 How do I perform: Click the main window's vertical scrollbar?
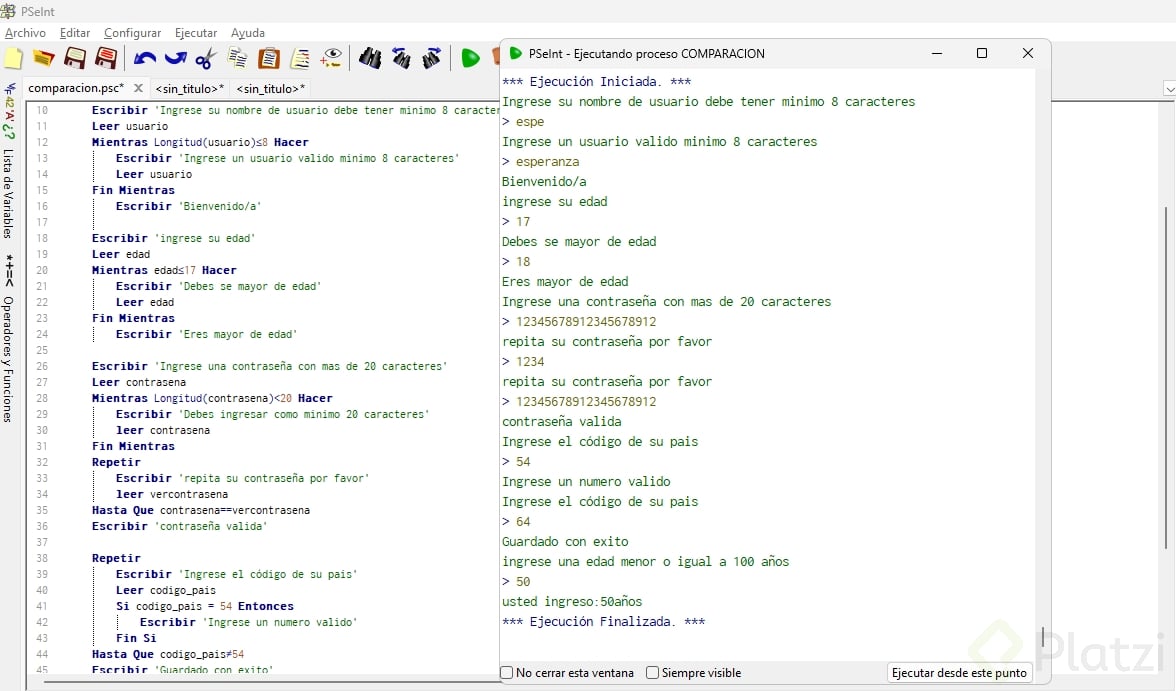click(1166, 379)
